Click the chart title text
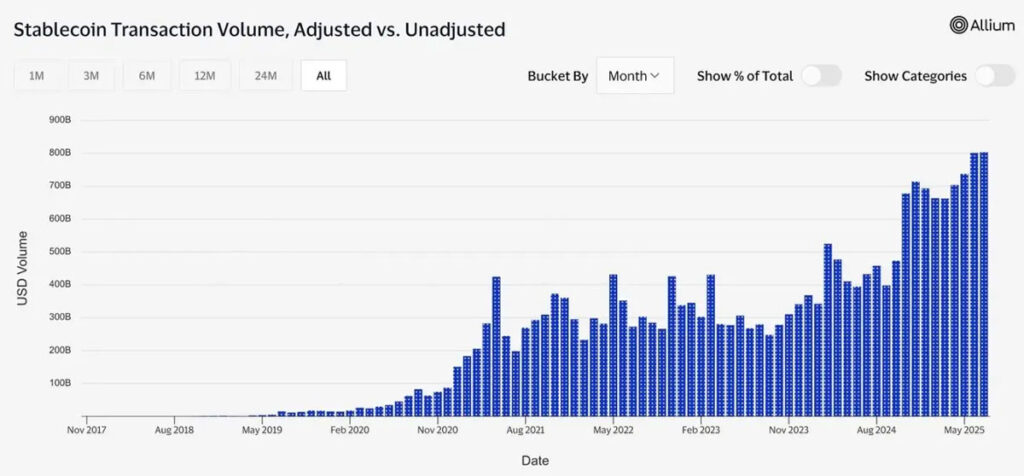This screenshot has height=476, width=1024. (259, 29)
